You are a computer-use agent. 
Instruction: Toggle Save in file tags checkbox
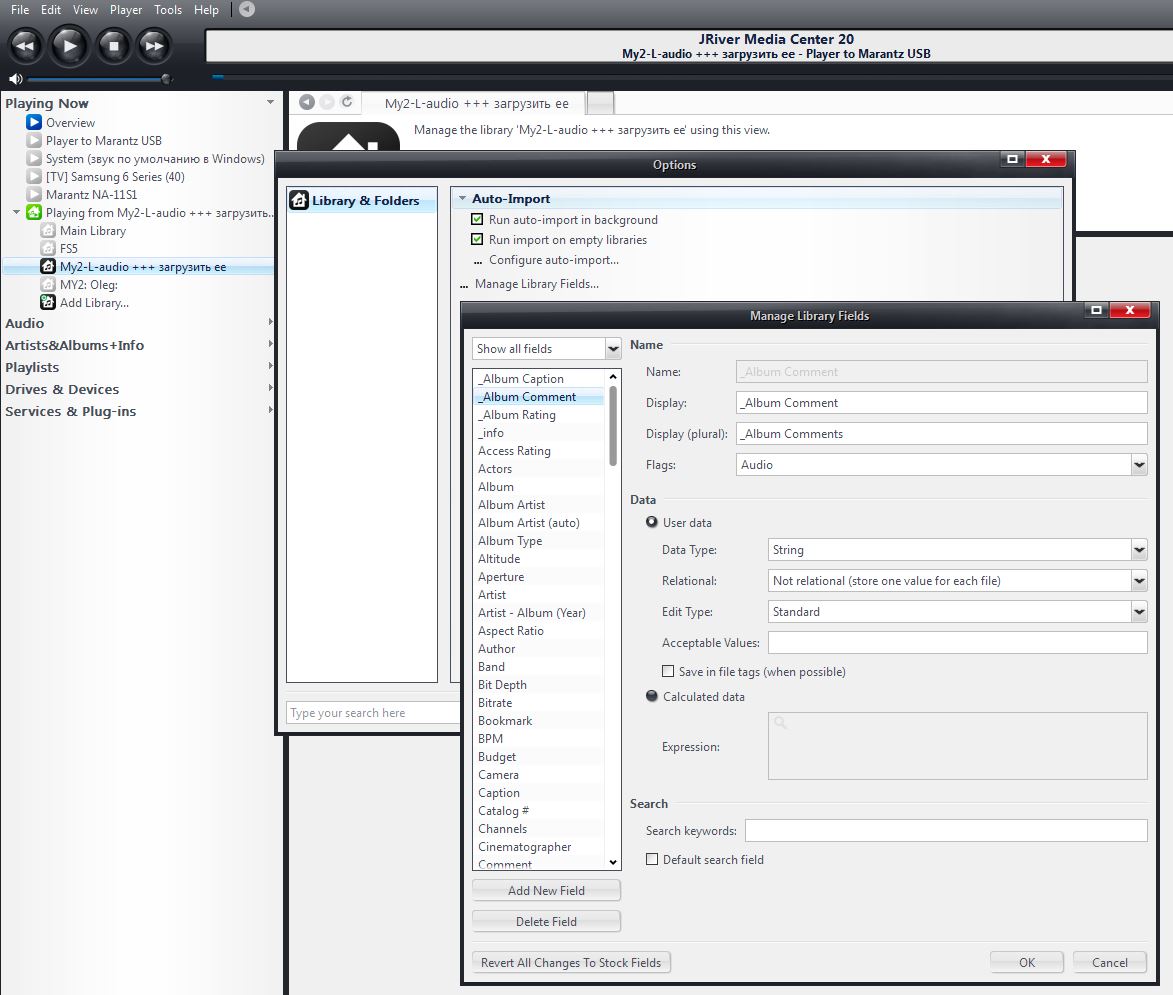pyautogui.click(x=668, y=671)
